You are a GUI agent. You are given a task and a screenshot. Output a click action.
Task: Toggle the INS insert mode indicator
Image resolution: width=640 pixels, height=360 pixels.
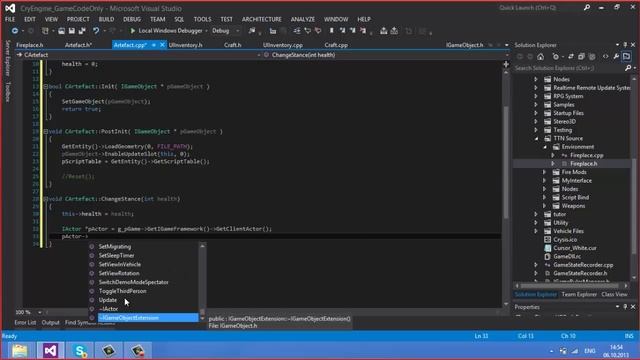(x=629, y=336)
